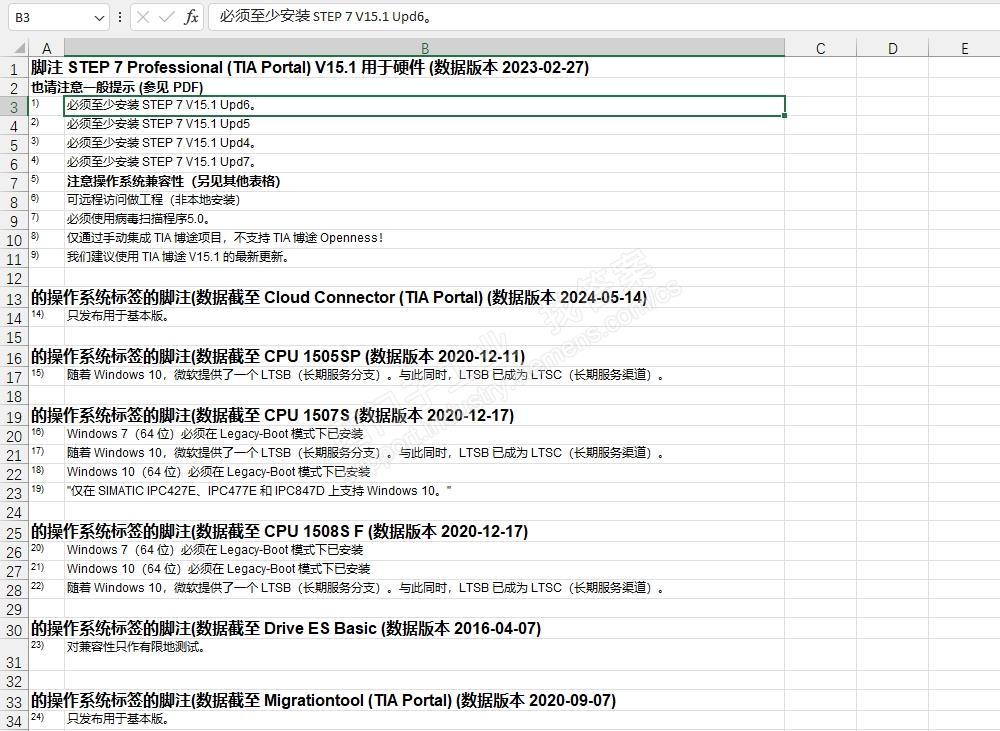Click the cell '可远程访问做工程（非本地安装)'
Image resolution: width=1000 pixels, height=731 pixels.
point(424,200)
